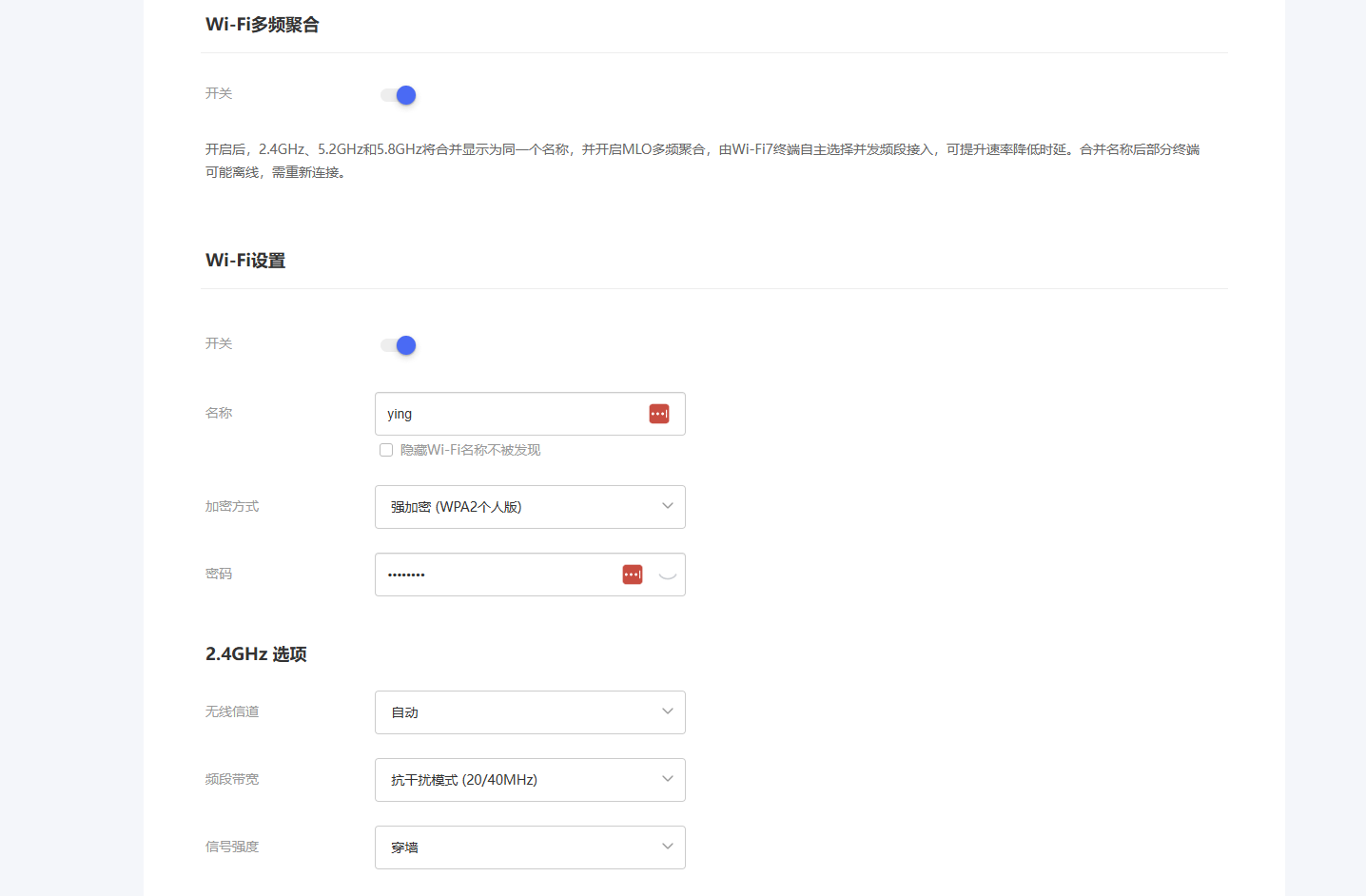Show the Wi-Fi password with the eye icon
Image resolution: width=1366 pixels, height=896 pixels.
point(666,574)
